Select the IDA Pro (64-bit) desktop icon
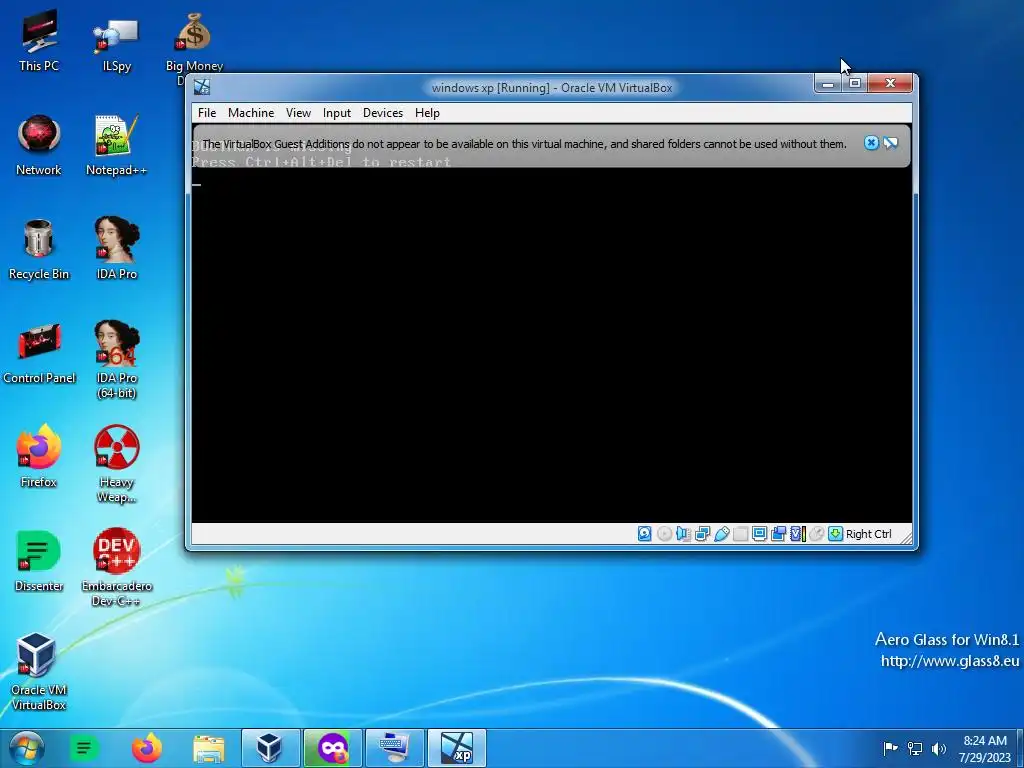This screenshot has height=768, width=1024. [x=117, y=359]
